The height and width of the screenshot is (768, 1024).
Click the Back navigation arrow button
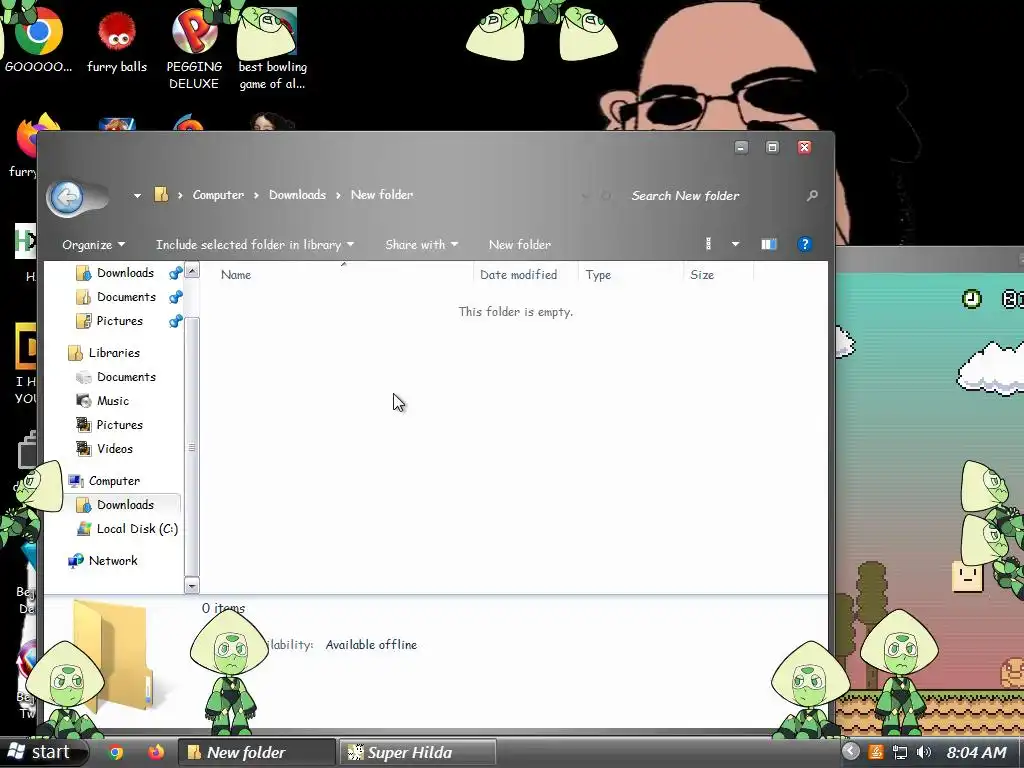[67, 197]
